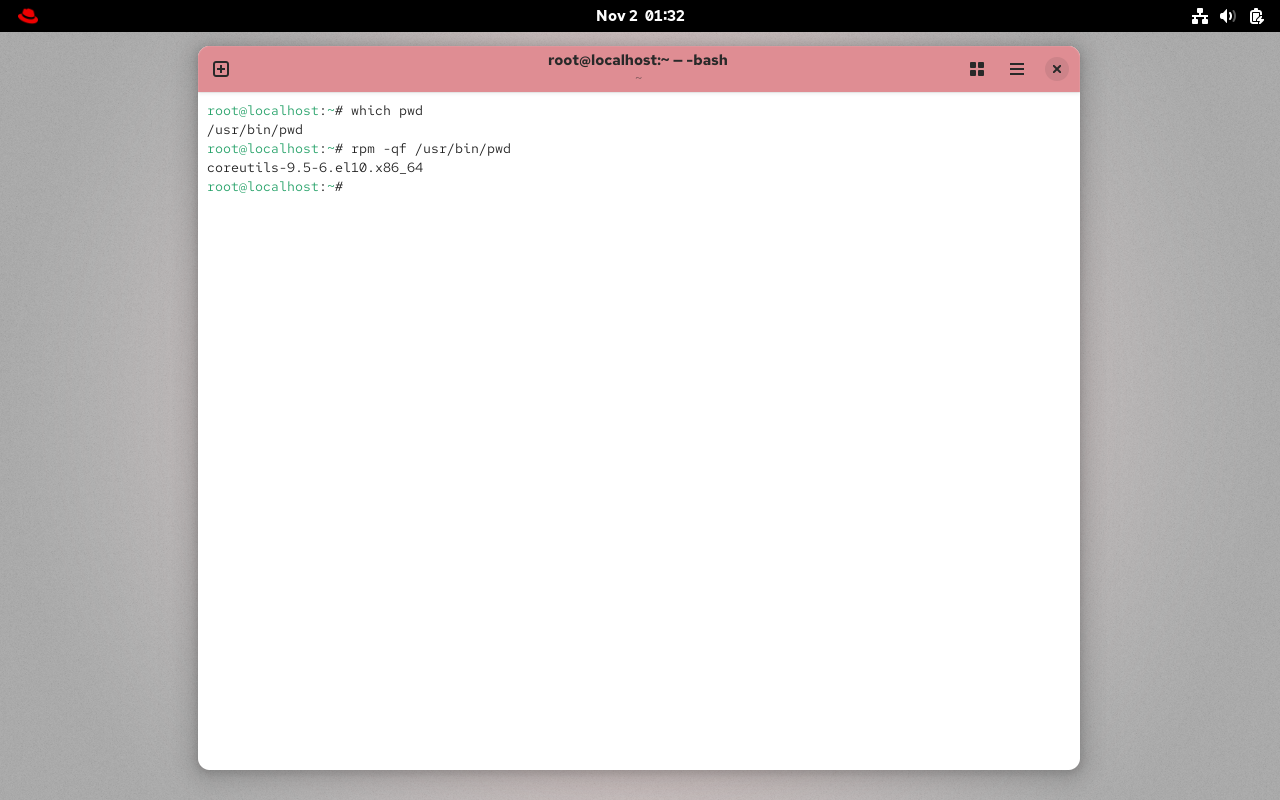Expand the tilde path subtitle under the title
The image size is (1280, 800).
(x=638, y=77)
